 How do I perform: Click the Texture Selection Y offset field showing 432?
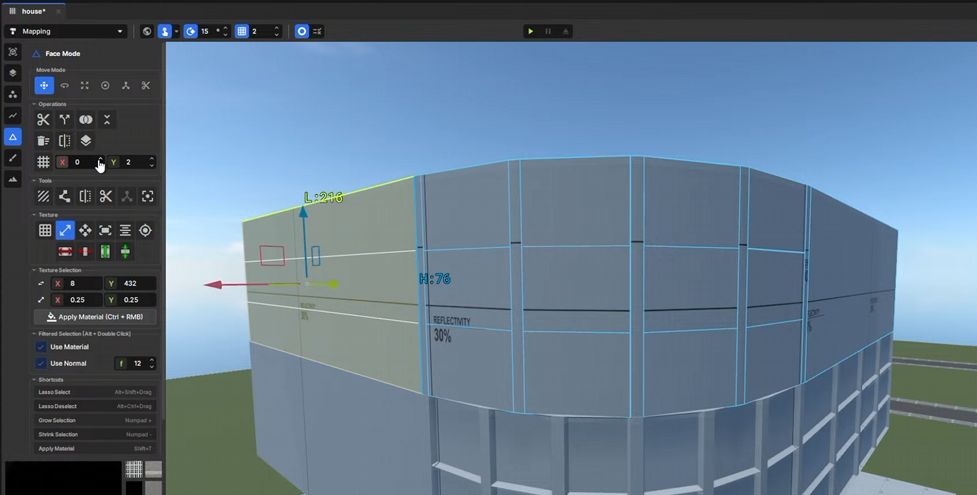click(130, 283)
